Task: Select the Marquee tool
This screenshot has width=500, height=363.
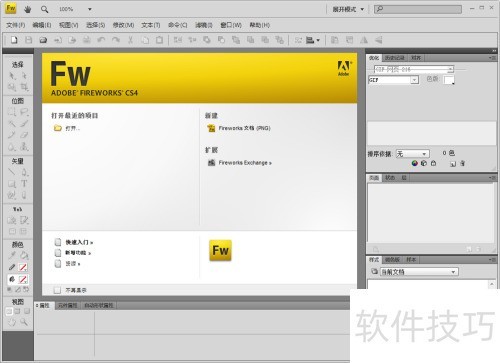Action: pyautogui.click(x=12, y=112)
